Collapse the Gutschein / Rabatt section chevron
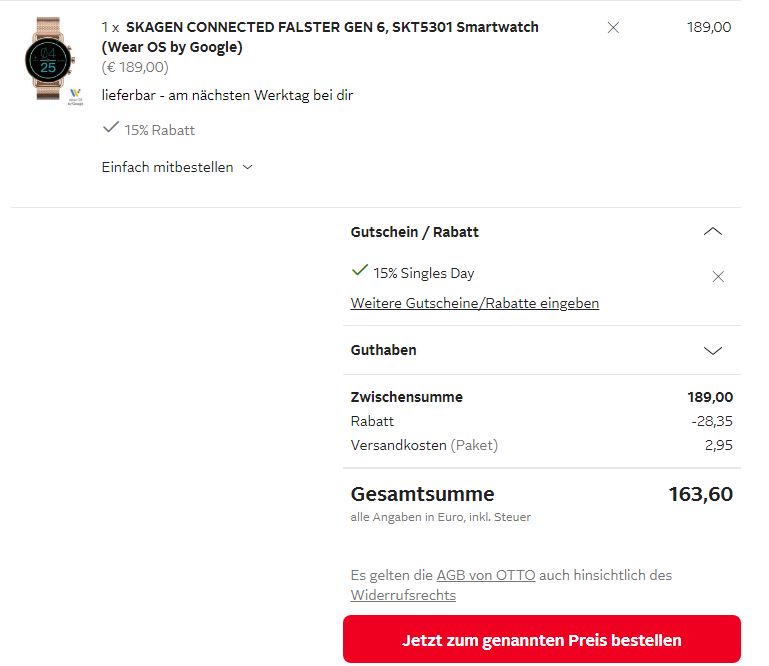The image size is (769, 666). 712,232
